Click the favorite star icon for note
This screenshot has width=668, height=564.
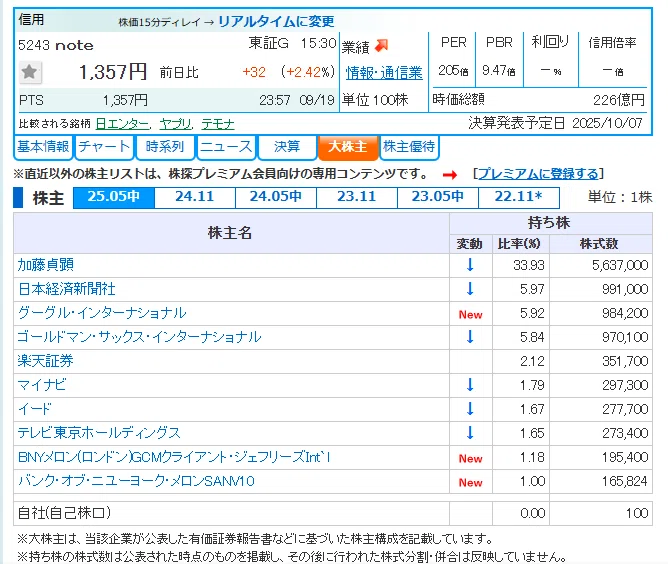[x=30, y=72]
